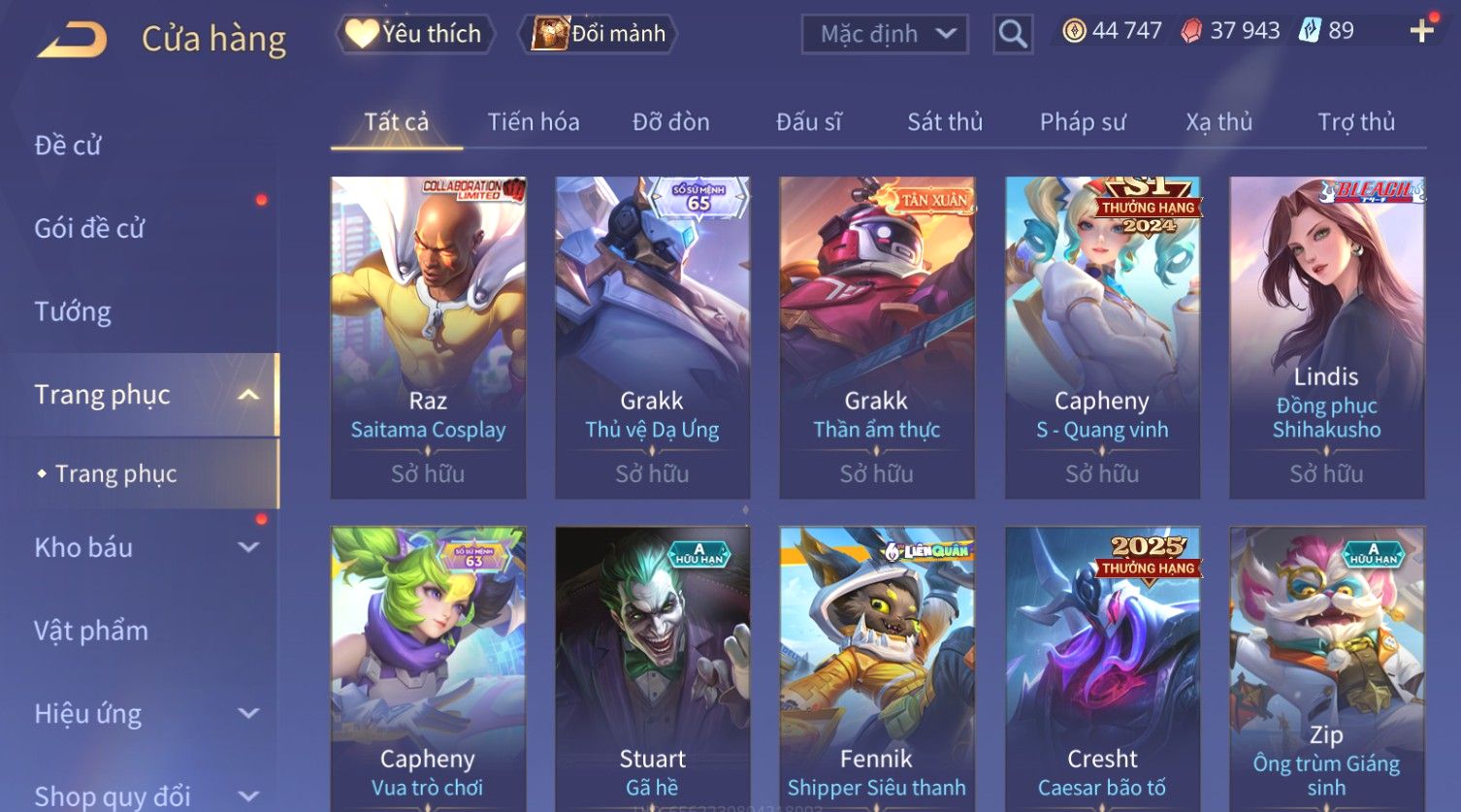Switch to the Sát thủ tab
Image resolution: width=1461 pixels, height=812 pixels.
pyautogui.click(x=945, y=122)
